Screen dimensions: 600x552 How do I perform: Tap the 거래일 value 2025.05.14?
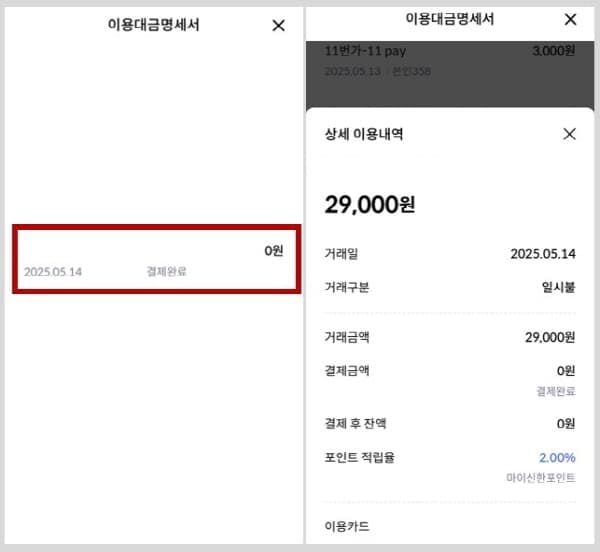click(x=543, y=254)
